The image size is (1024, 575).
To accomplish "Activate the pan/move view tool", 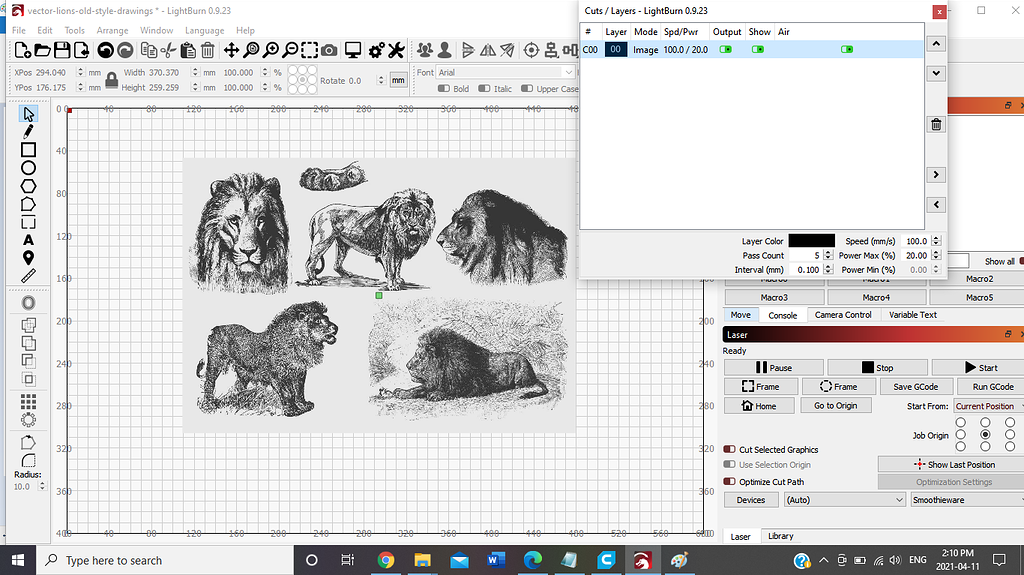I will [231, 50].
